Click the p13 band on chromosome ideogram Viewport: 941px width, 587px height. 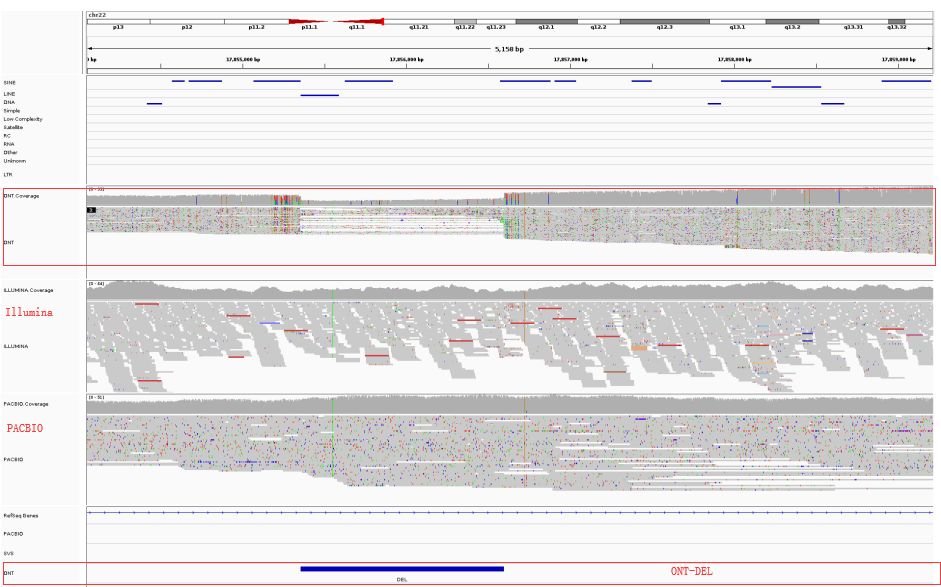pos(118,21)
